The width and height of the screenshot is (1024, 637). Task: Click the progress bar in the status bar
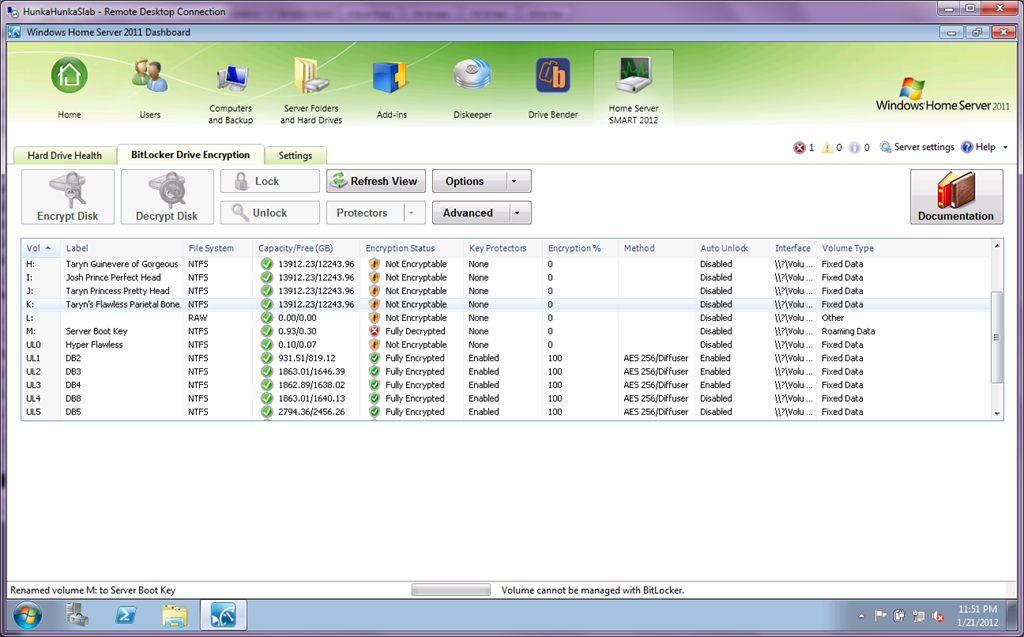[451, 590]
